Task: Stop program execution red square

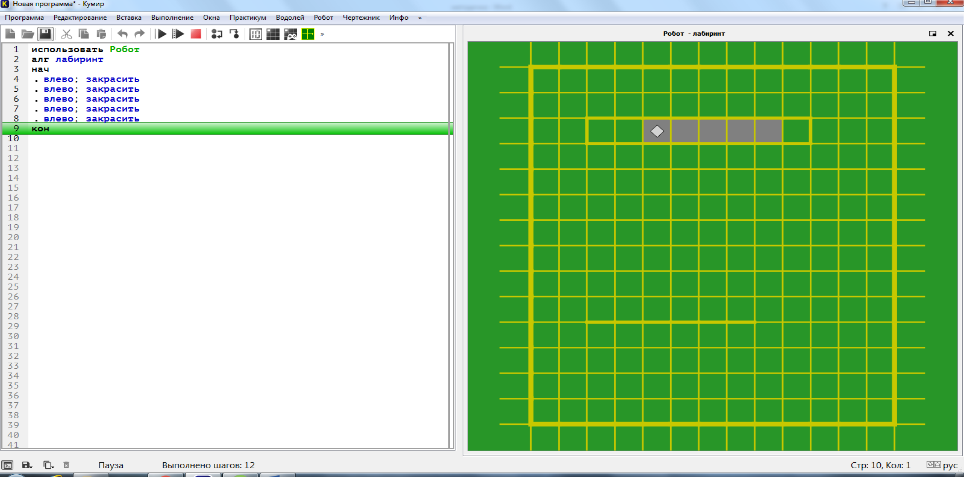Action: (x=196, y=34)
